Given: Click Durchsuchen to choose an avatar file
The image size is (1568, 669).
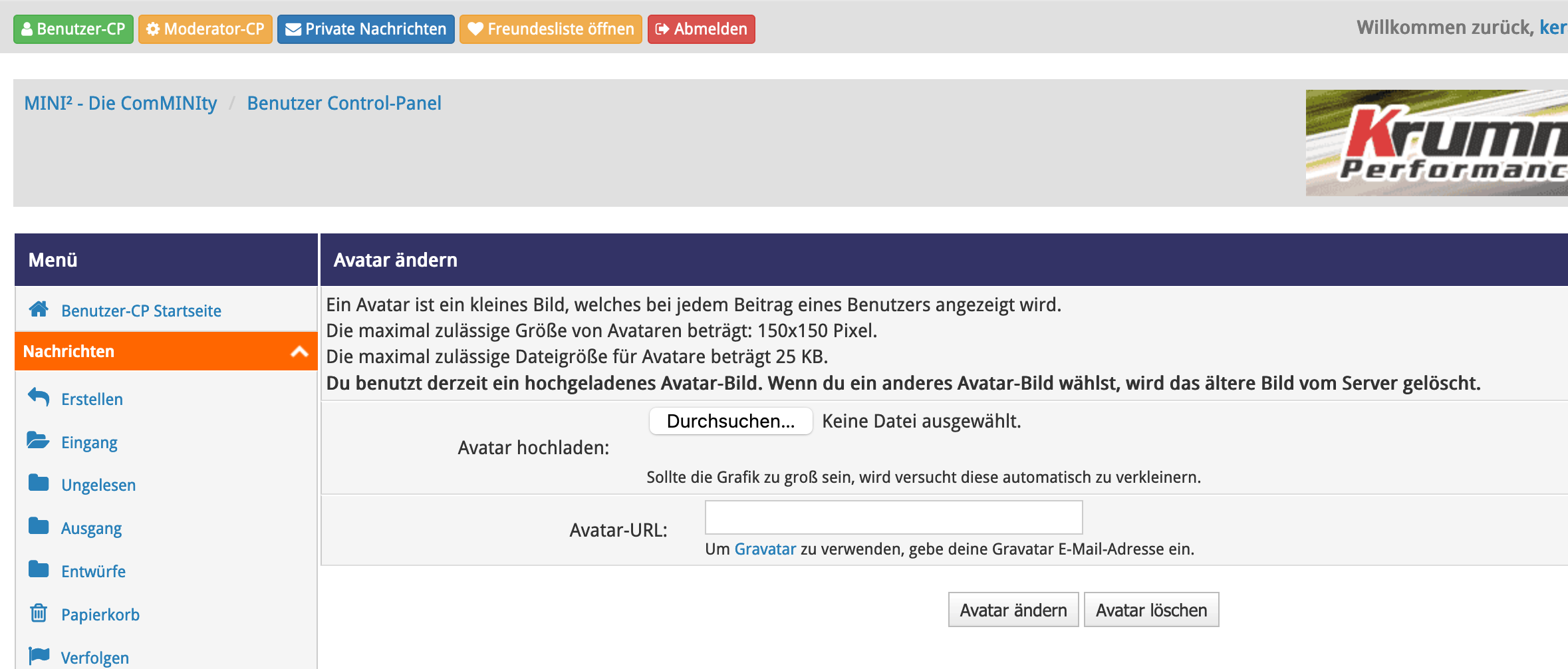Looking at the screenshot, I should click(x=730, y=421).
